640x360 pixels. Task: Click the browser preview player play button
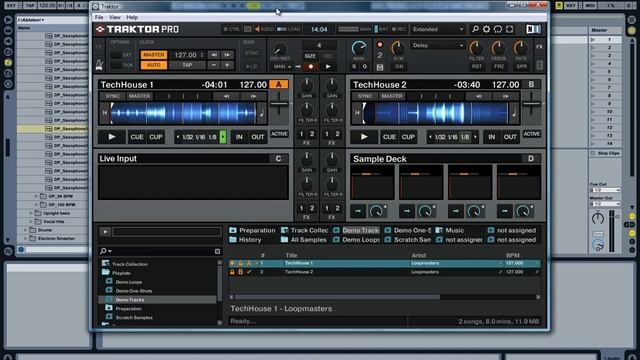(x=105, y=232)
